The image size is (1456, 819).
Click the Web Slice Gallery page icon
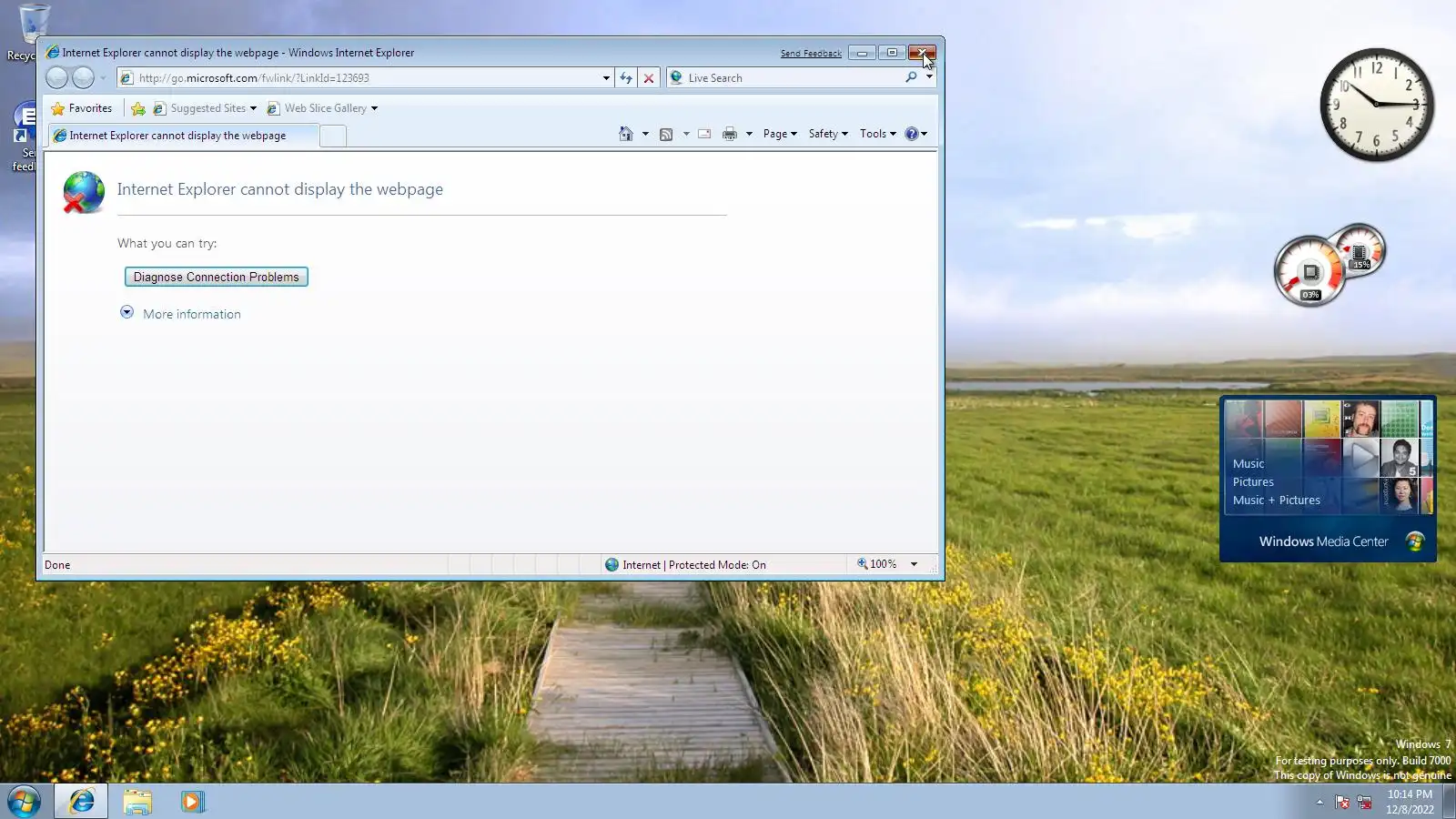(273, 108)
